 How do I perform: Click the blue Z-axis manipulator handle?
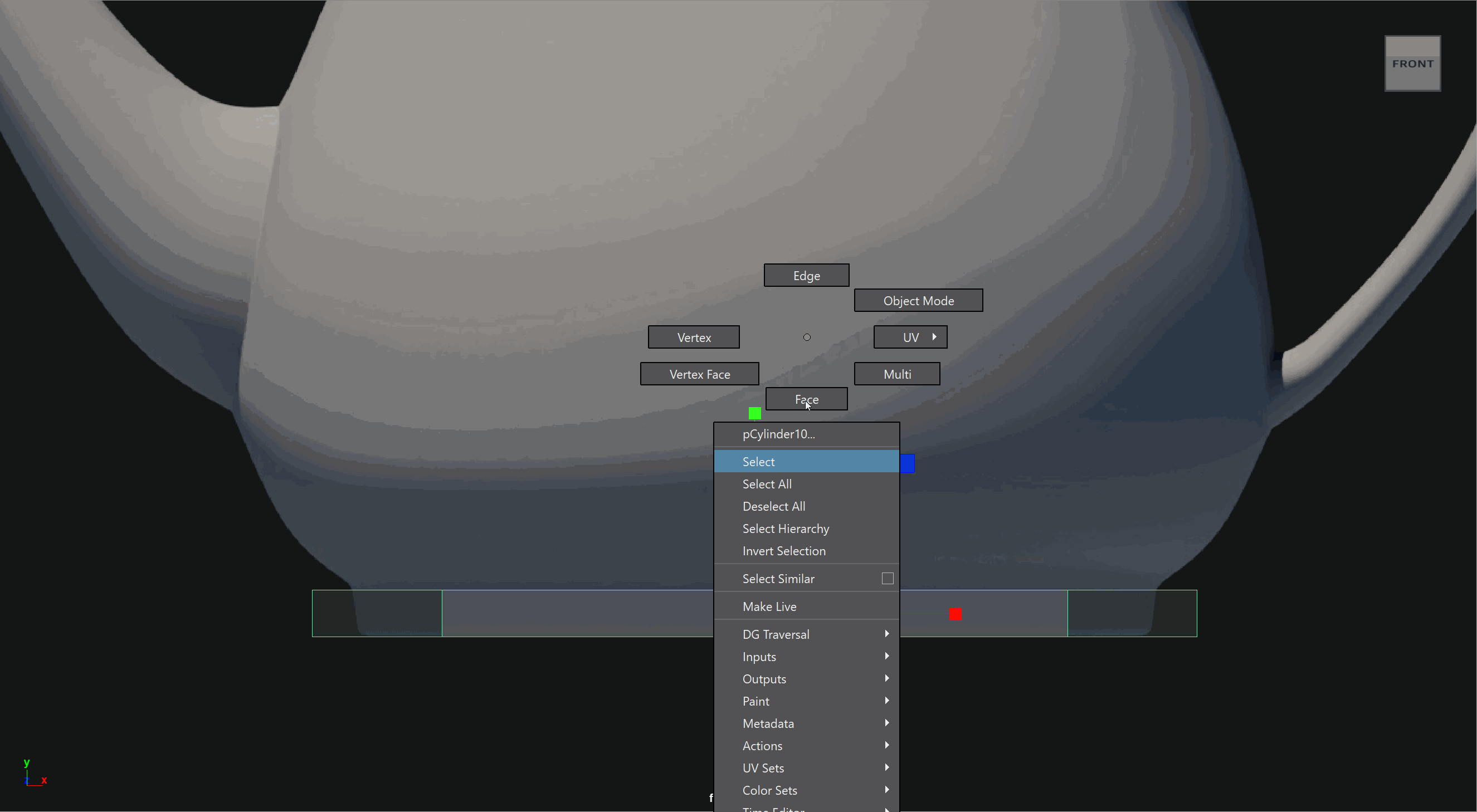[x=908, y=463]
